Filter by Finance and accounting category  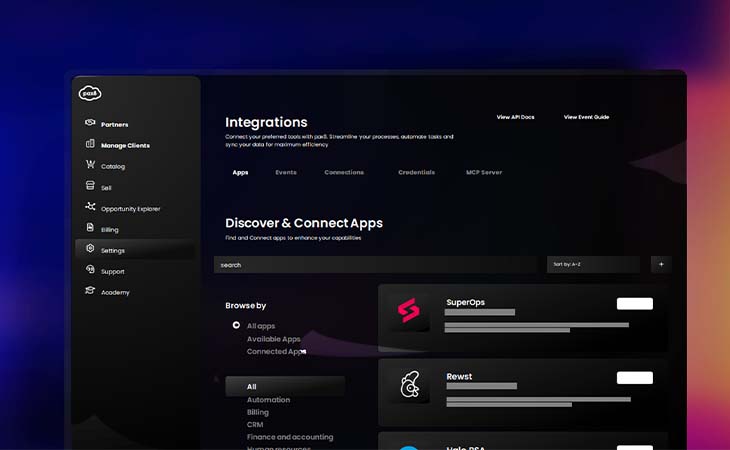tap(290, 437)
